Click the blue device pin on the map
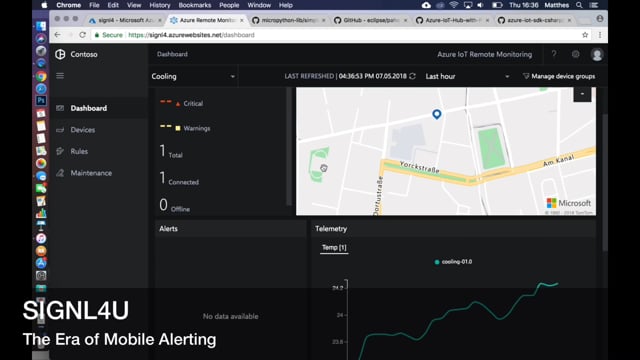 [x=437, y=114]
